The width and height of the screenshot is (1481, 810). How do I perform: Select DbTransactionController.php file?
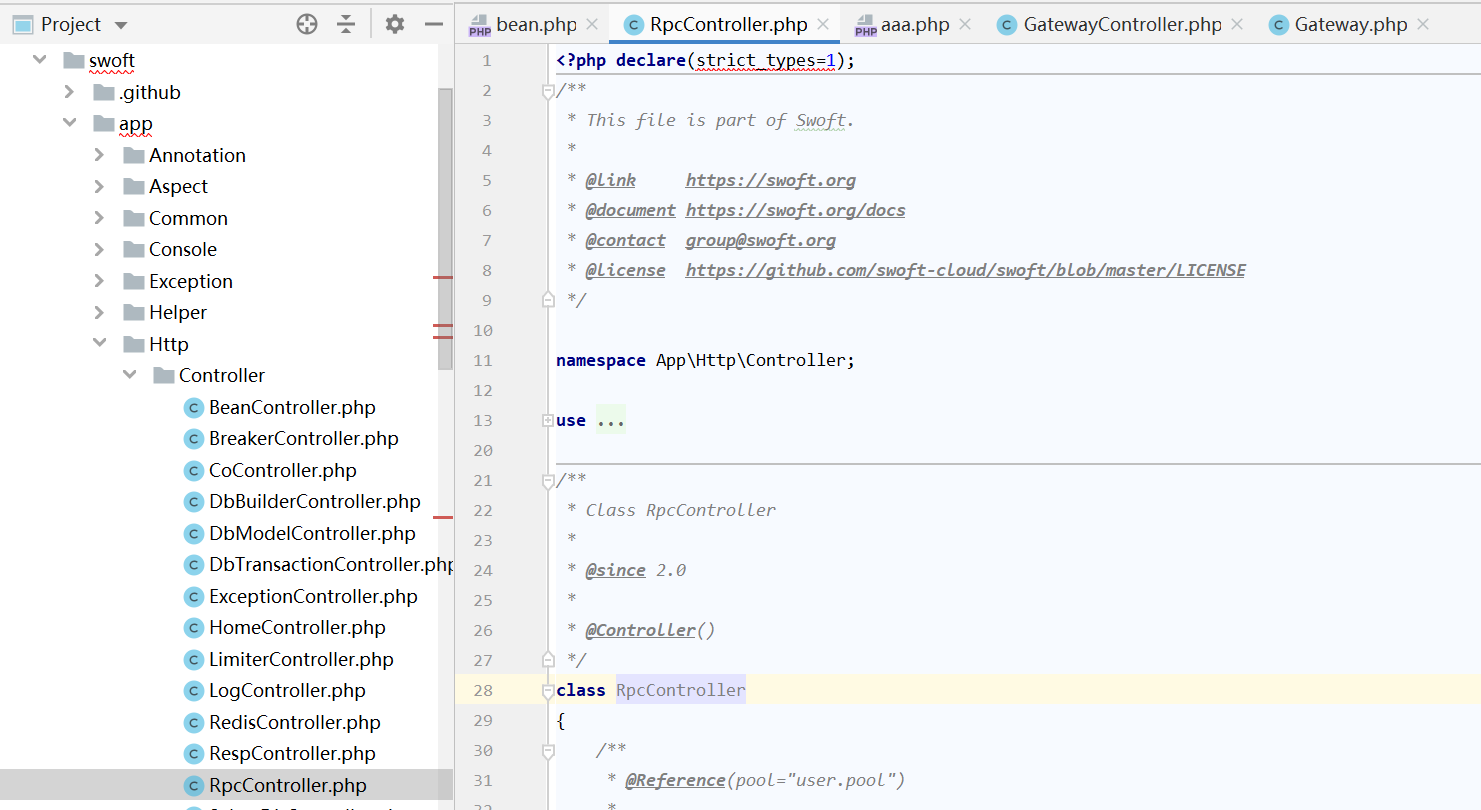tap(331, 564)
